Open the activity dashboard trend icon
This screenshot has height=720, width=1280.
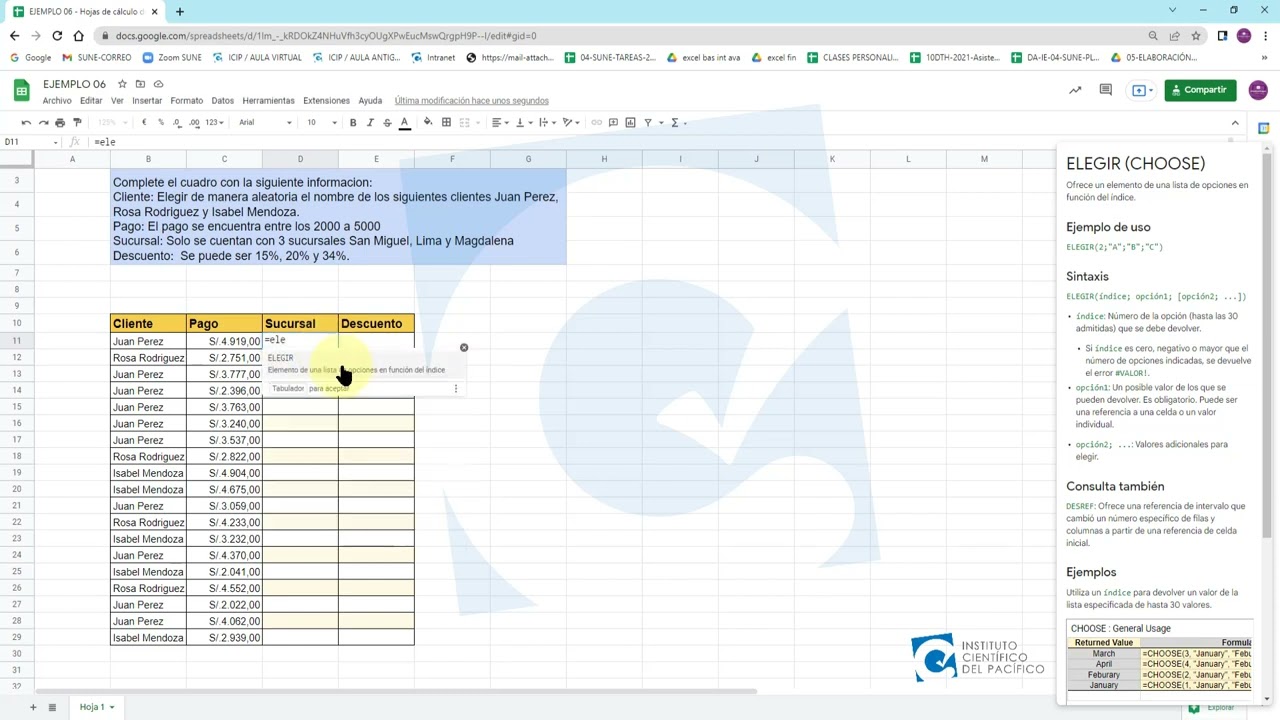tap(1075, 90)
